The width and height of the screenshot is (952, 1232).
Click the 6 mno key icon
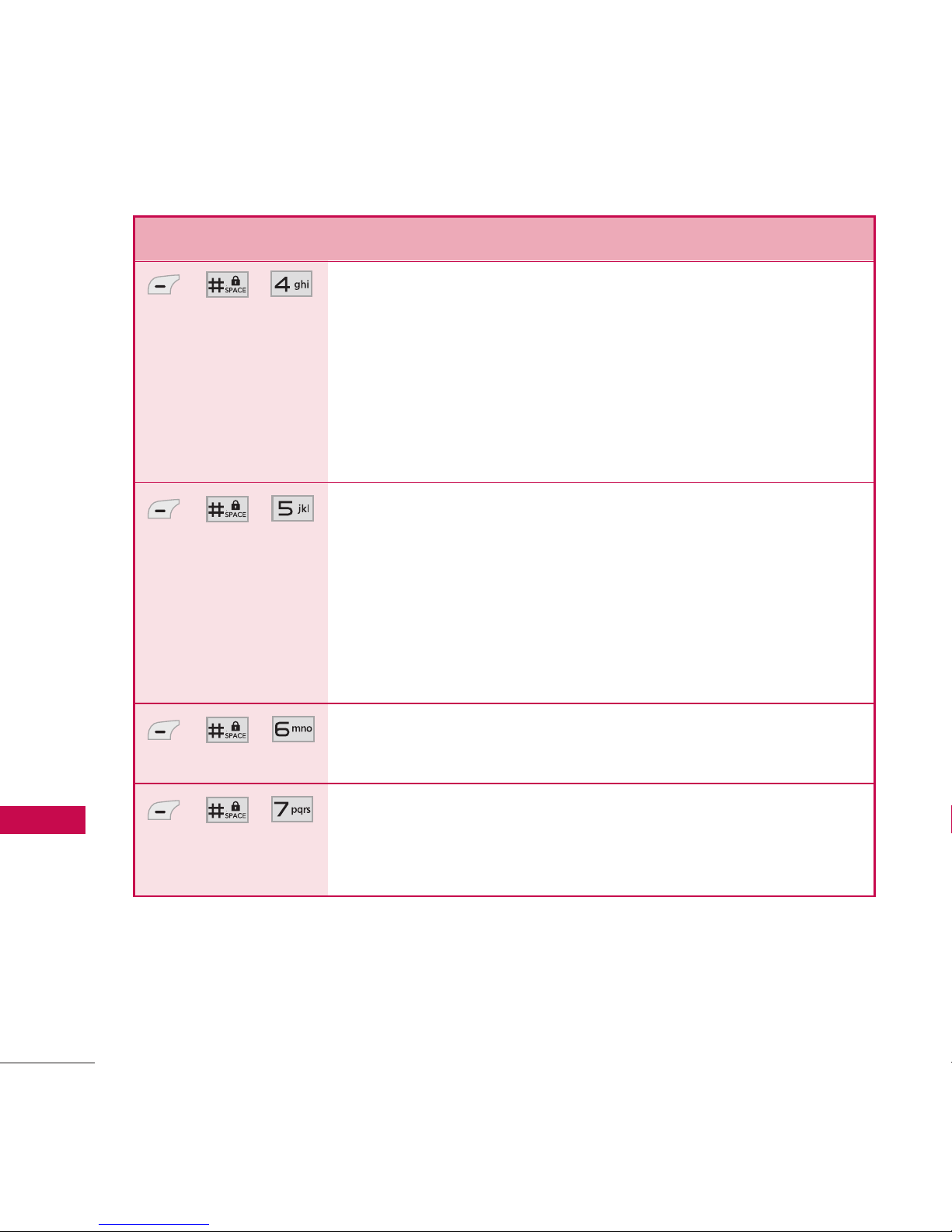[293, 729]
